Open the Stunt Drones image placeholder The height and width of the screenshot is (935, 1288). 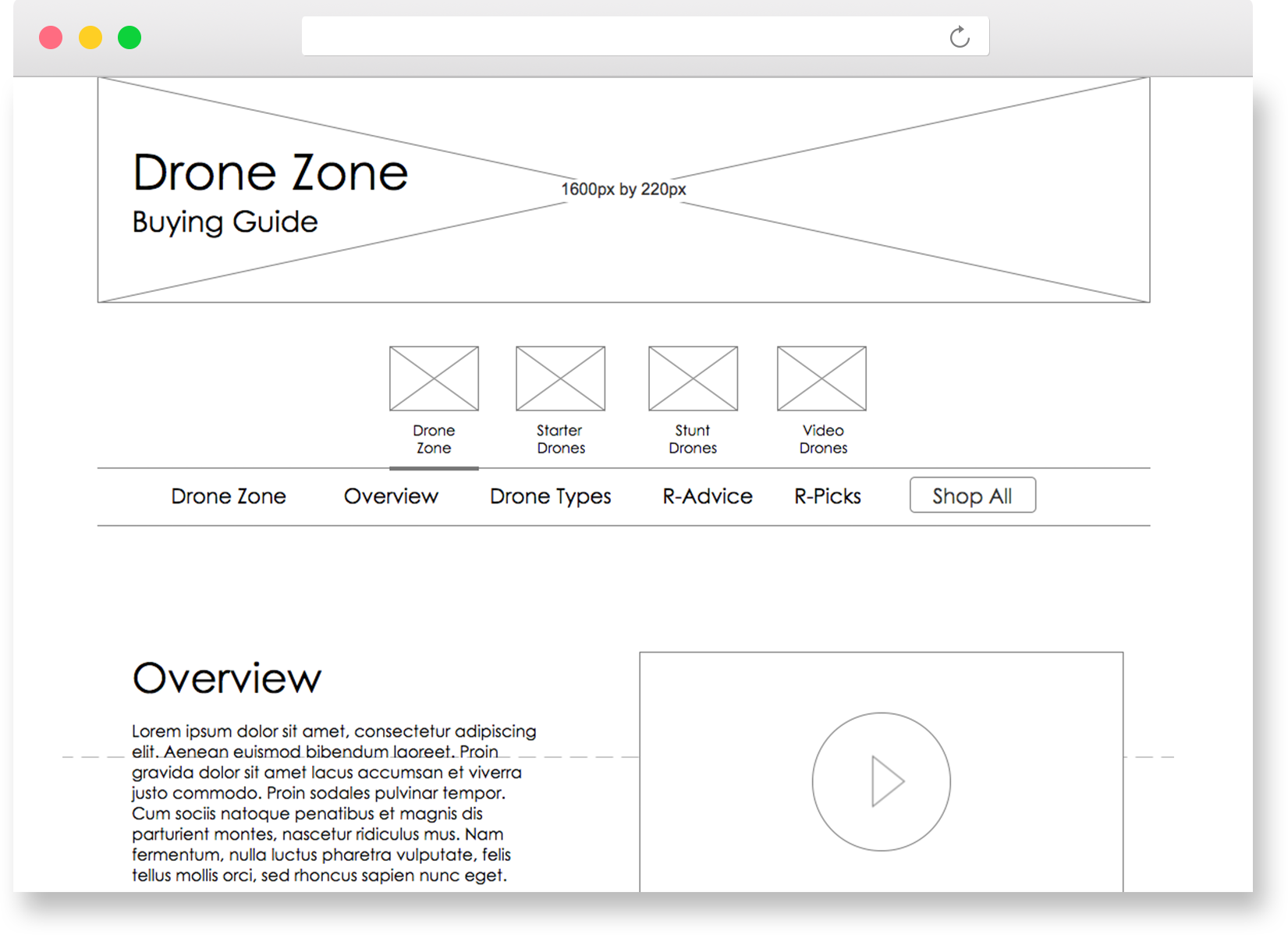coord(693,379)
